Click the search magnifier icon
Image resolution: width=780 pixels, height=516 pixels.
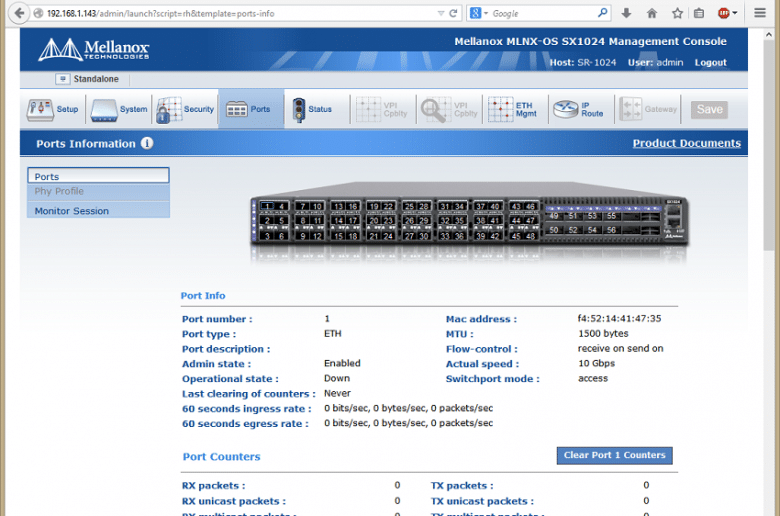(x=602, y=13)
